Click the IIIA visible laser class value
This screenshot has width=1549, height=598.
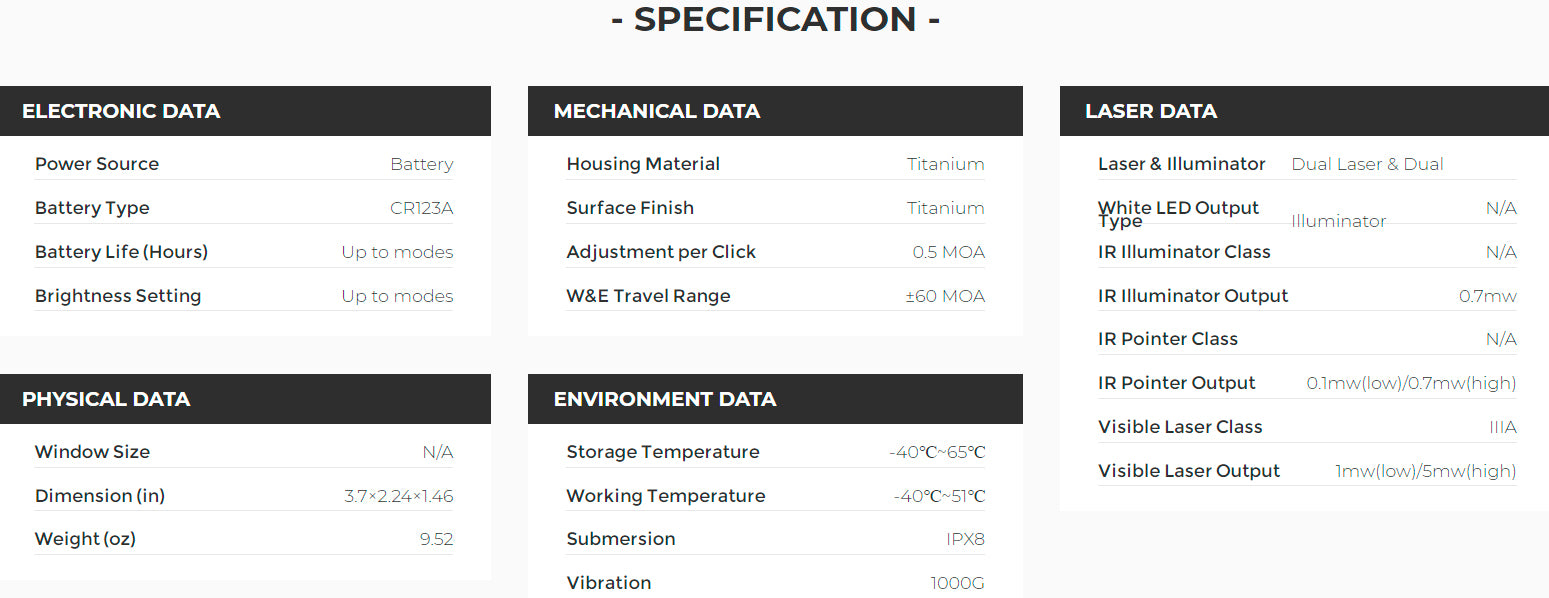(x=1502, y=427)
